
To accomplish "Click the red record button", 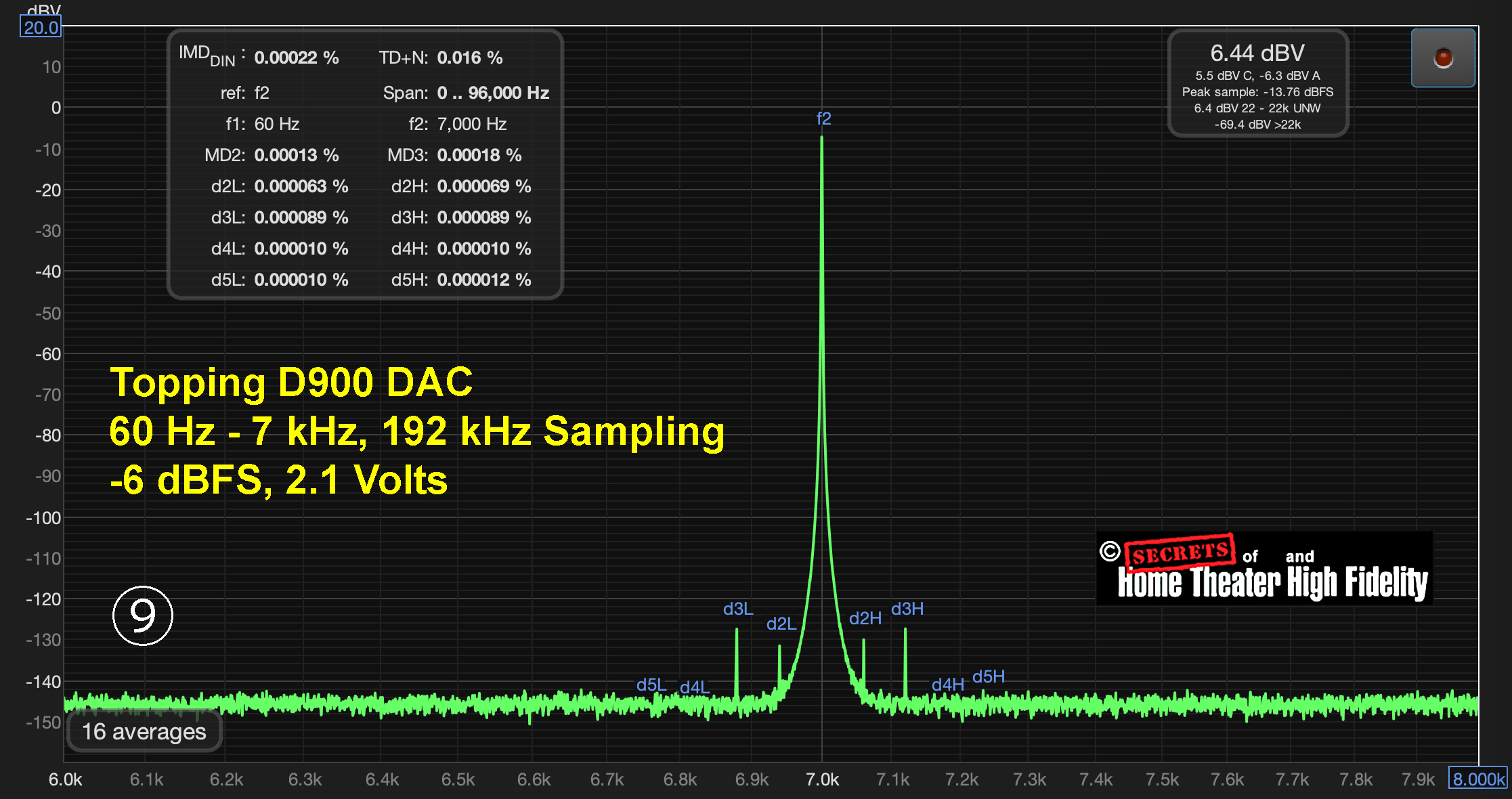I will [1442, 58].
